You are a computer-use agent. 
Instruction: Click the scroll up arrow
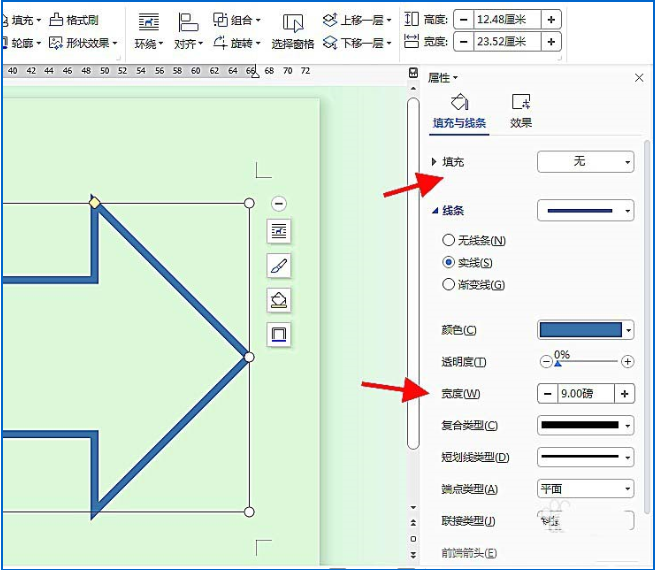point(413,89)
